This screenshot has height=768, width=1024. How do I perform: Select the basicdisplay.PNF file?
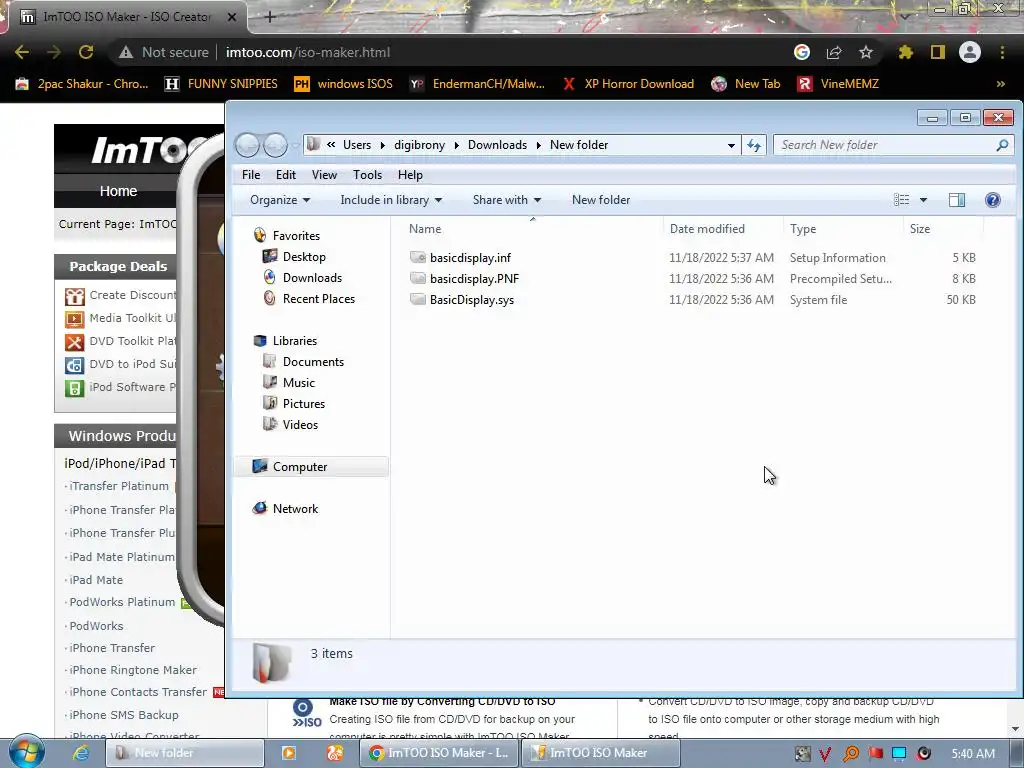474,279
